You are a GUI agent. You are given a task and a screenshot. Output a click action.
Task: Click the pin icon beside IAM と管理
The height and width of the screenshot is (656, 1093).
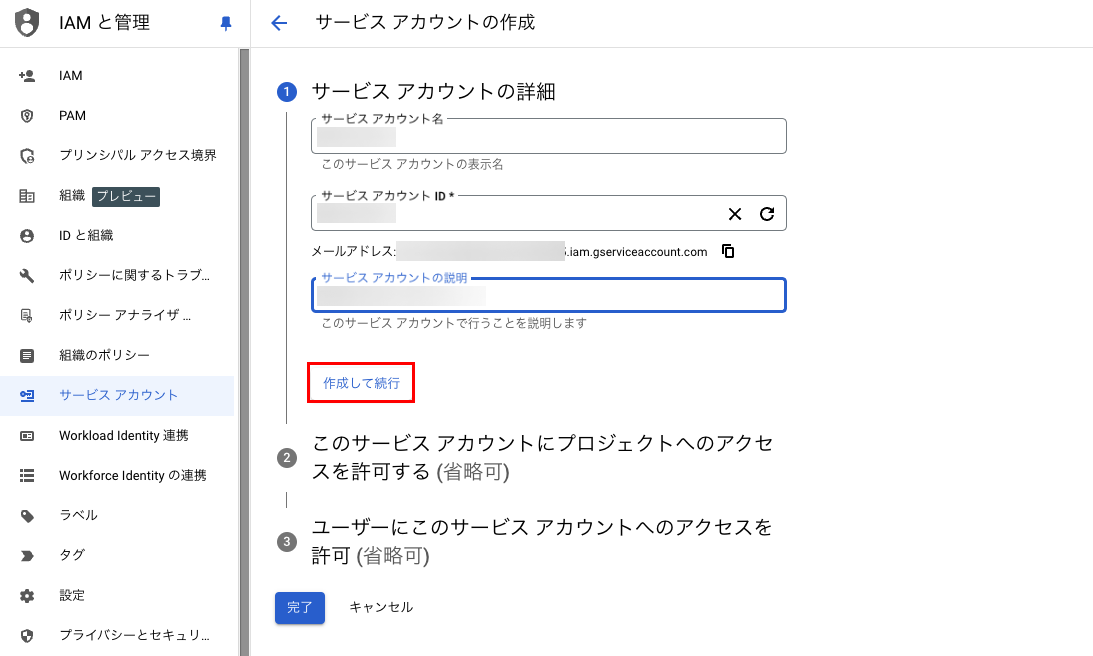pyautogui.click(x=225, y=22)
